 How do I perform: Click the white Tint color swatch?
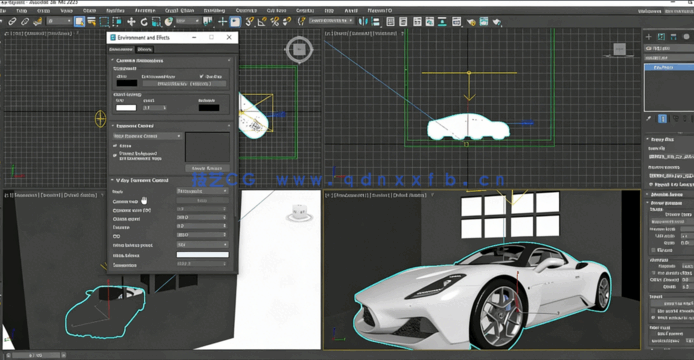pyautogui.click(x=126, y=108)
